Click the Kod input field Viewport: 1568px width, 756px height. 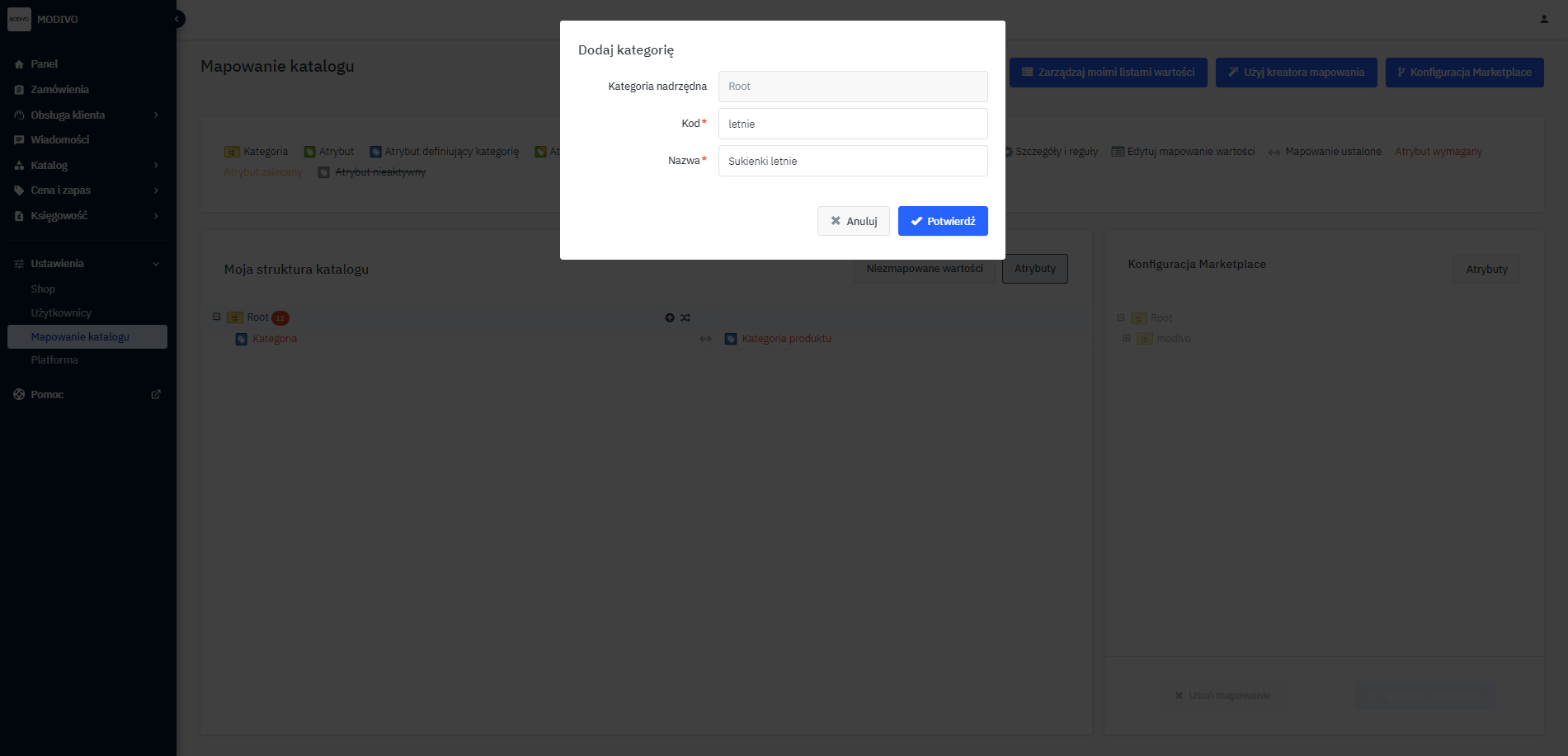point(852,124)
